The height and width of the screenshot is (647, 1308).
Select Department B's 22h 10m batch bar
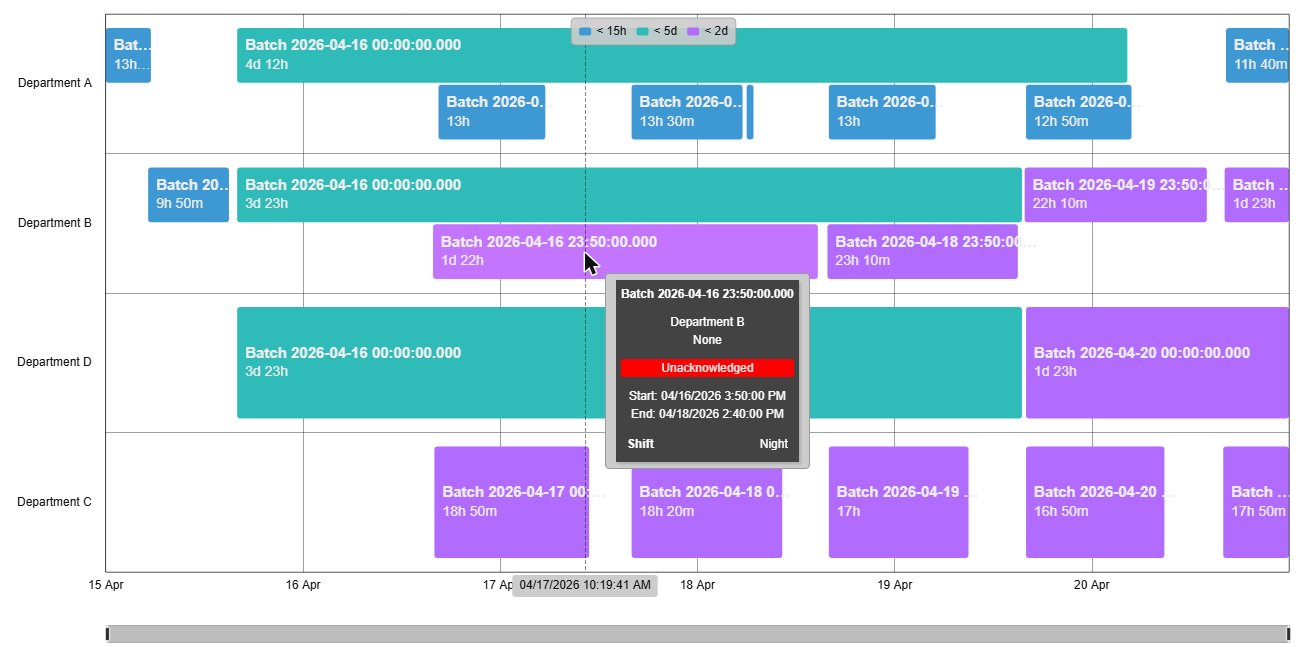(1115, 195)
